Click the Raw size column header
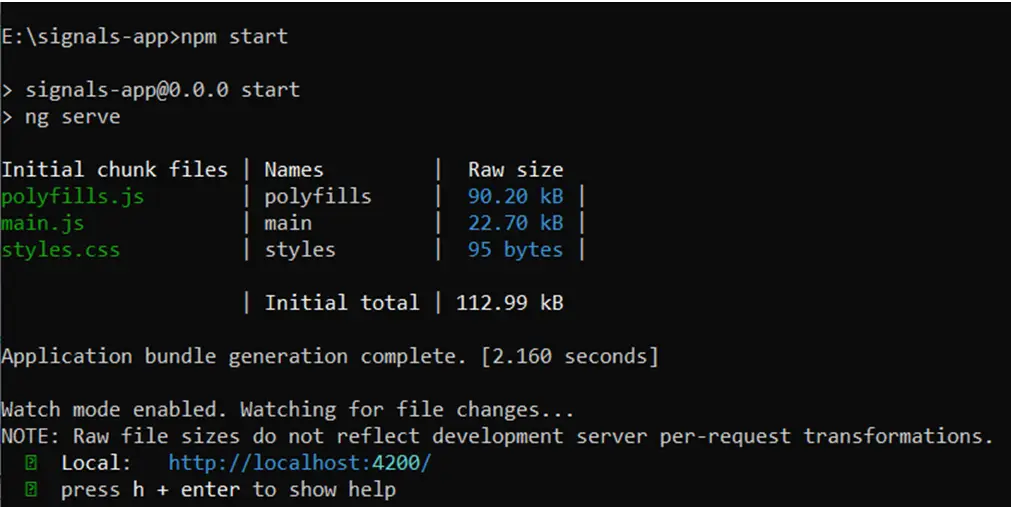1011x507 pixels. pyautogui.click(x=515, y=169)
